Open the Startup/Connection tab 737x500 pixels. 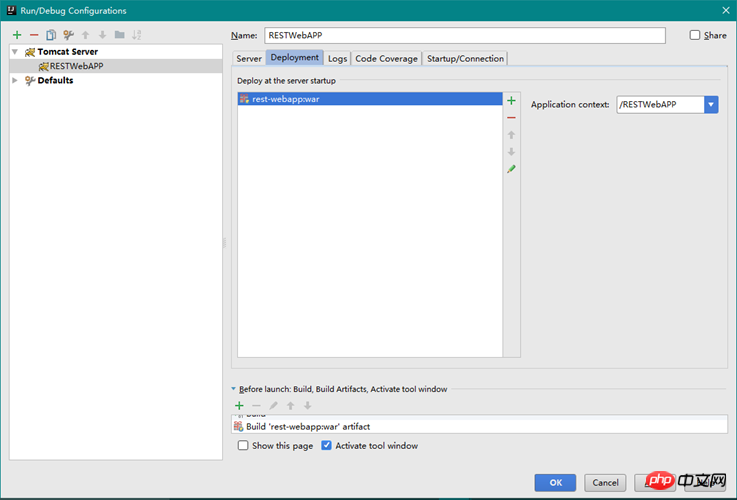point(465,58)
